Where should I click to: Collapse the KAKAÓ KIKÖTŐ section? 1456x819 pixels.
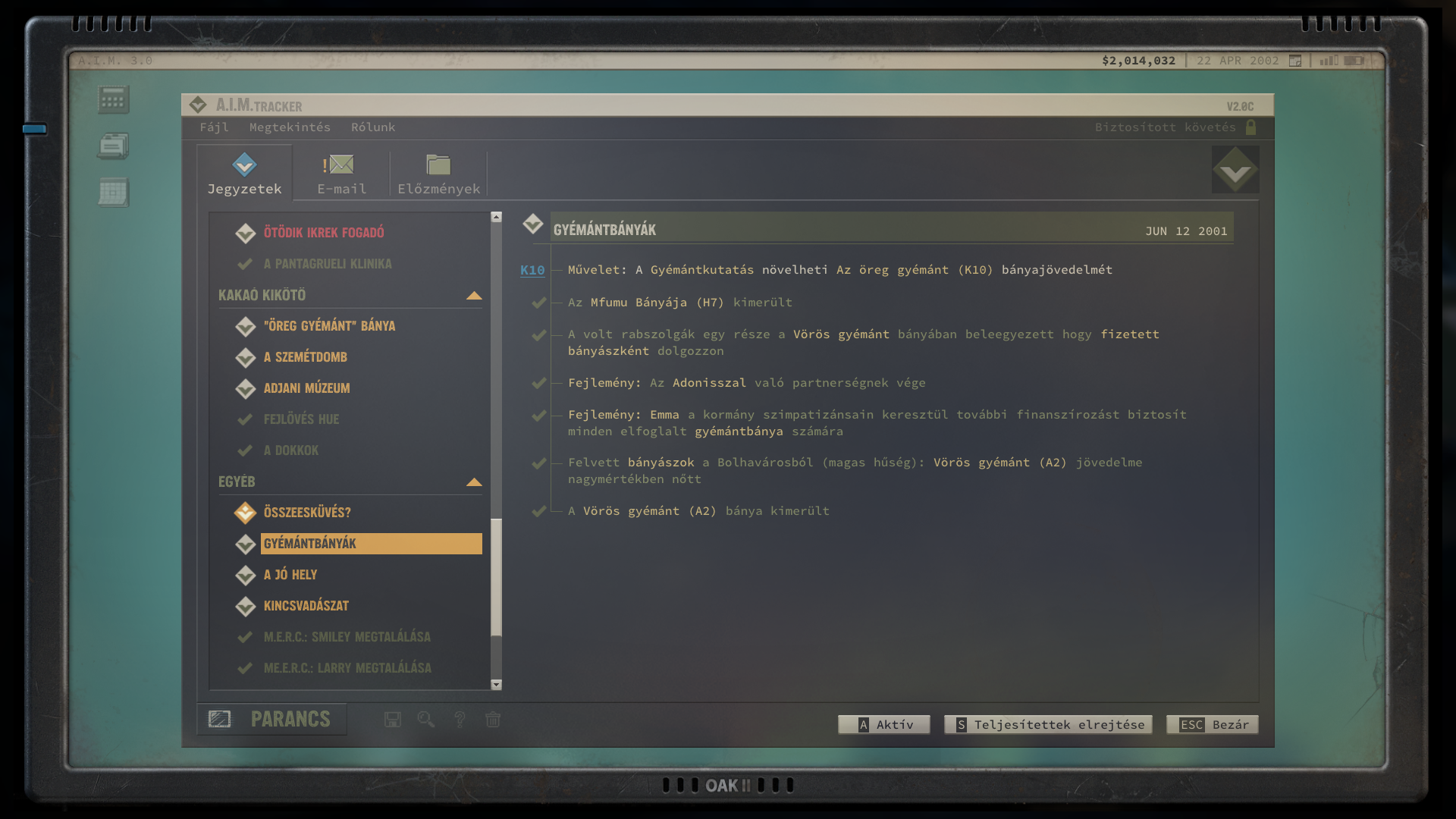point(474,296)
